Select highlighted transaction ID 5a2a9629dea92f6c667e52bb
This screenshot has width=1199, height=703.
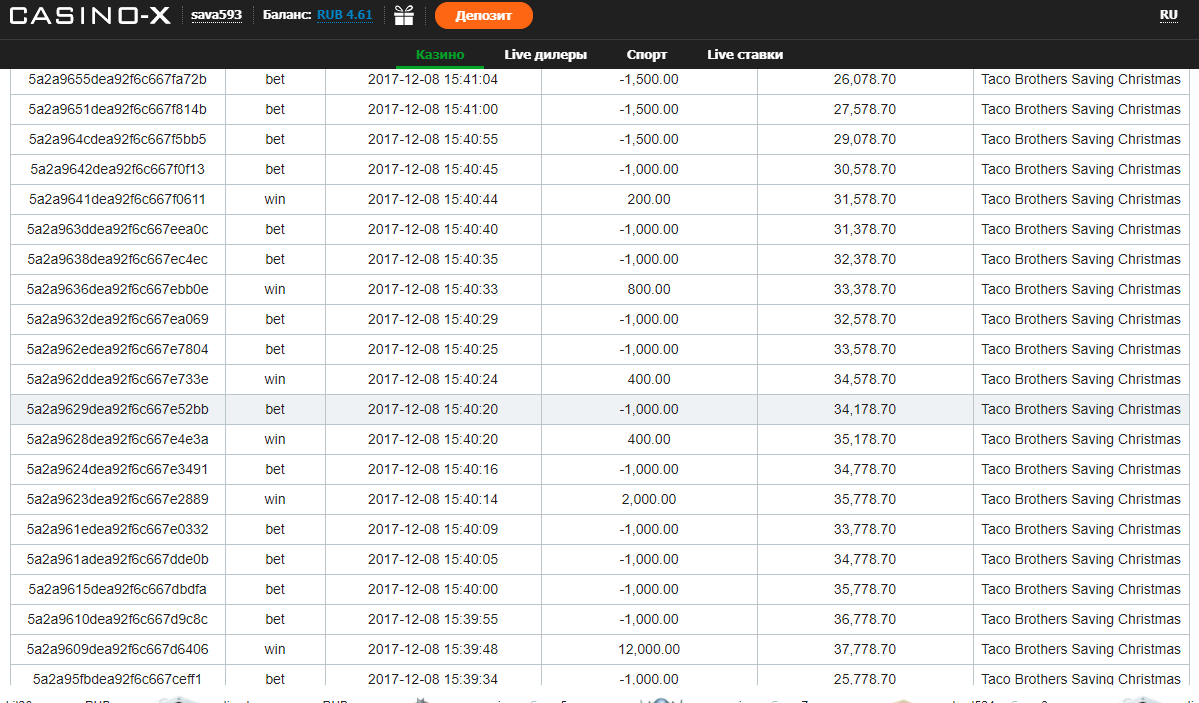pyautogui.click(x=118, y=409)
